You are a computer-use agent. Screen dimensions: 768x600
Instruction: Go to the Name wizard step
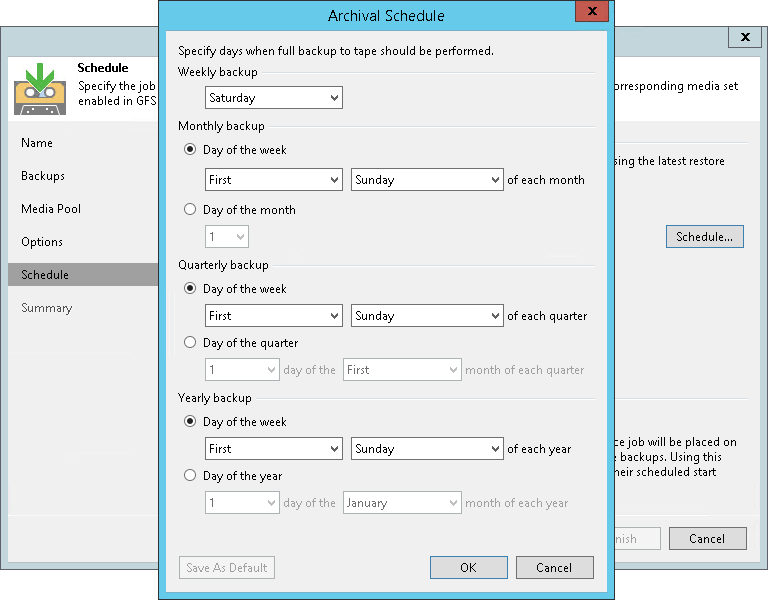click(37, 143)
